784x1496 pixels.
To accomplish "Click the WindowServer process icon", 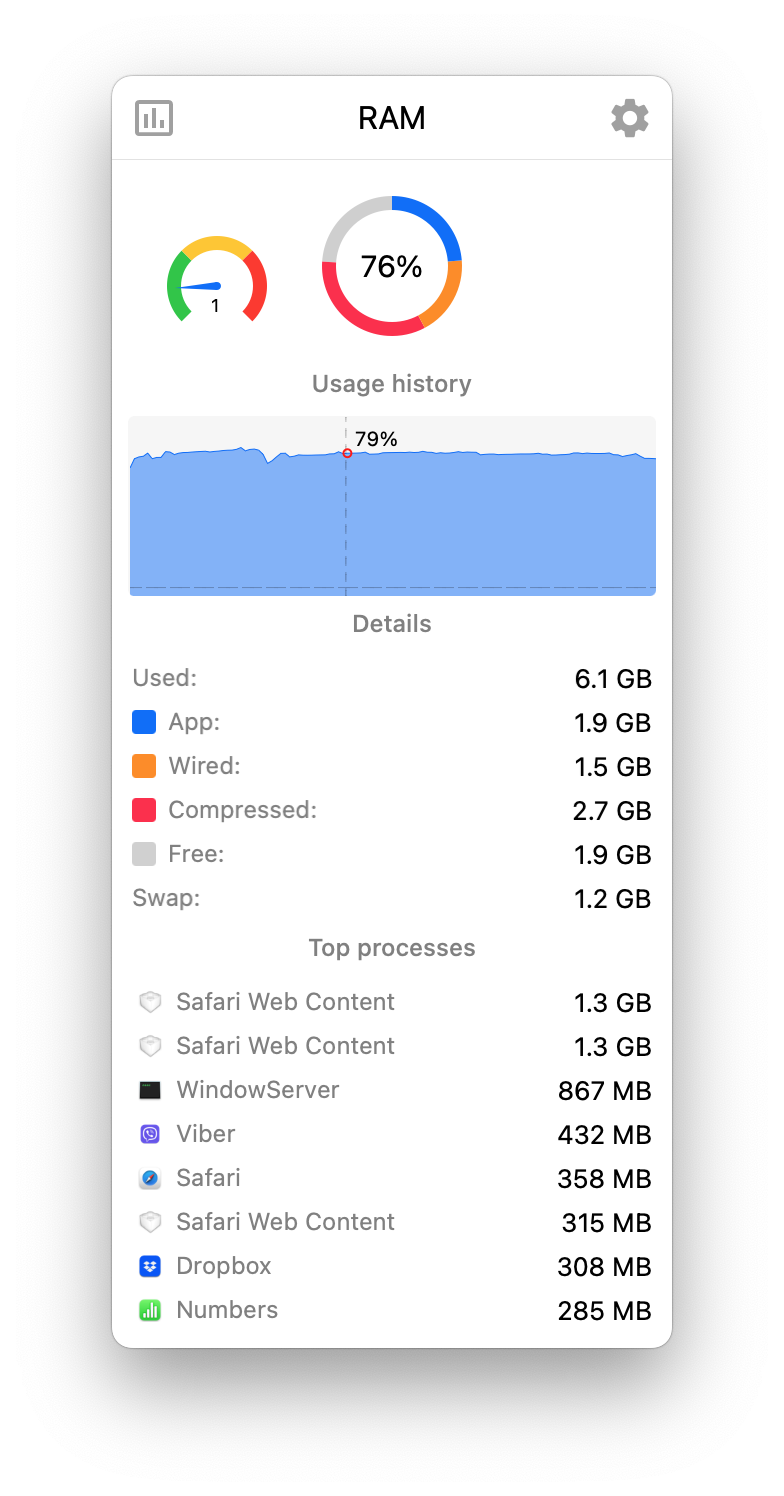I will 150,1090.
